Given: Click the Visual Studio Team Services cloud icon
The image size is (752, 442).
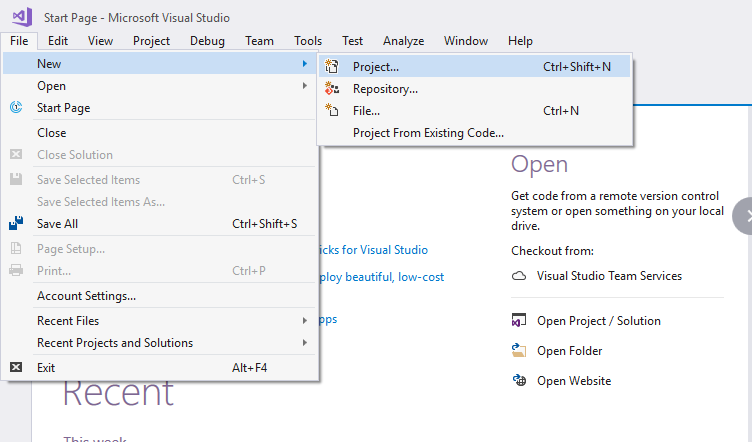Looking at the screenshot, I should click(519, 276).
